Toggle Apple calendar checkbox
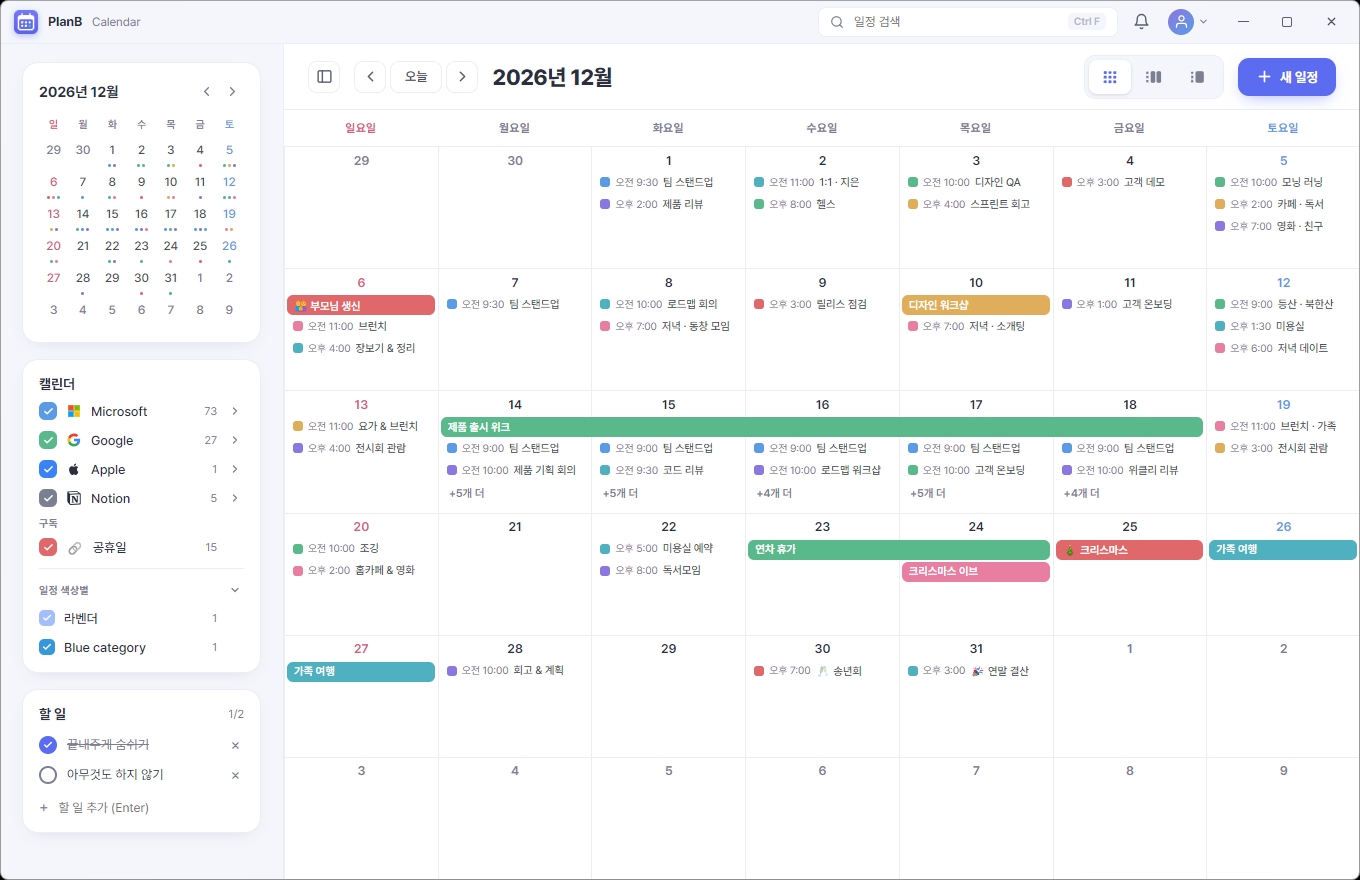Viewport: 1360px width, 880px height. point(48,469)
